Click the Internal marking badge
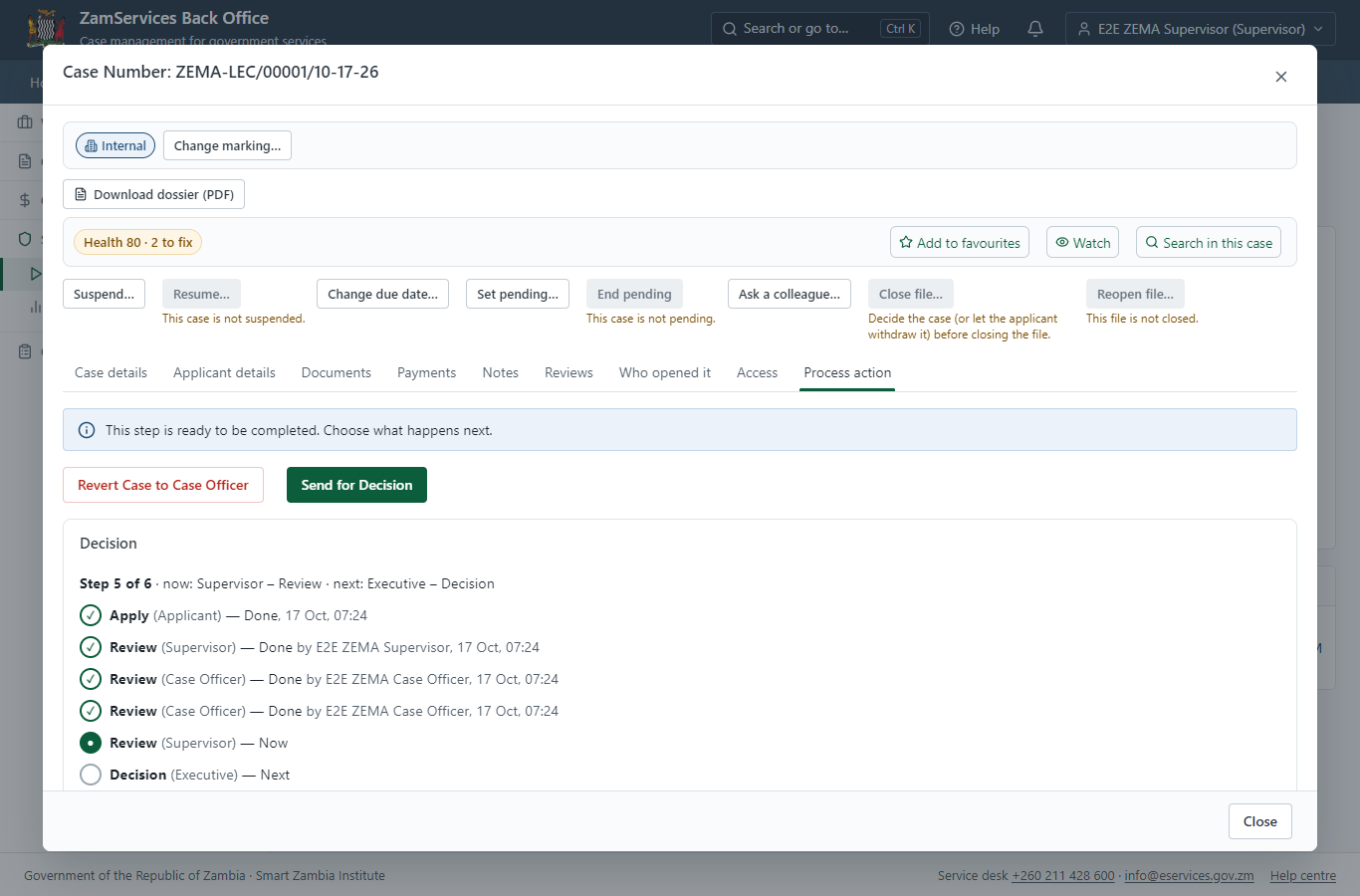 (x=115, y=145)
